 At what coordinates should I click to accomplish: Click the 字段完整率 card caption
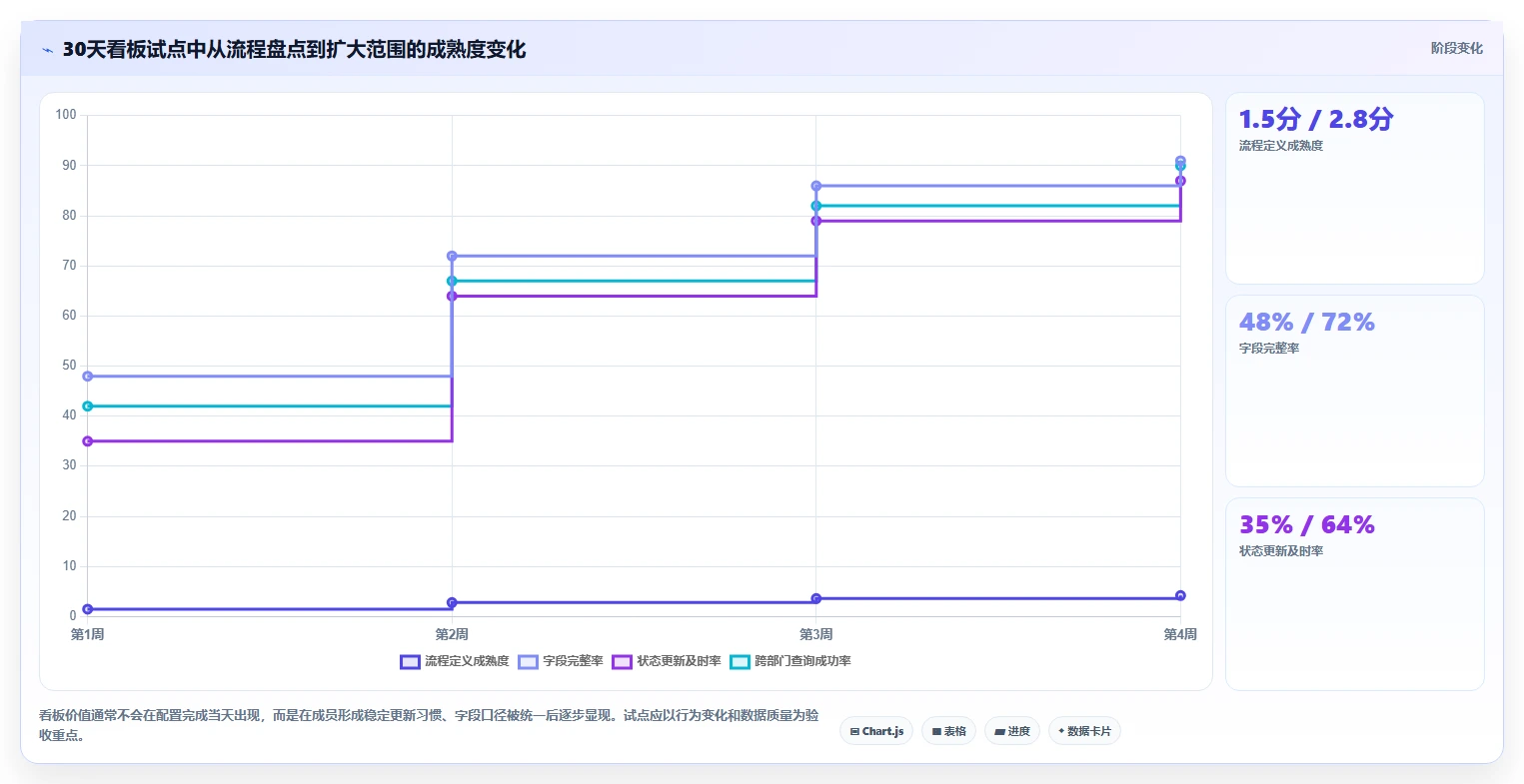tap(1269, 349)
